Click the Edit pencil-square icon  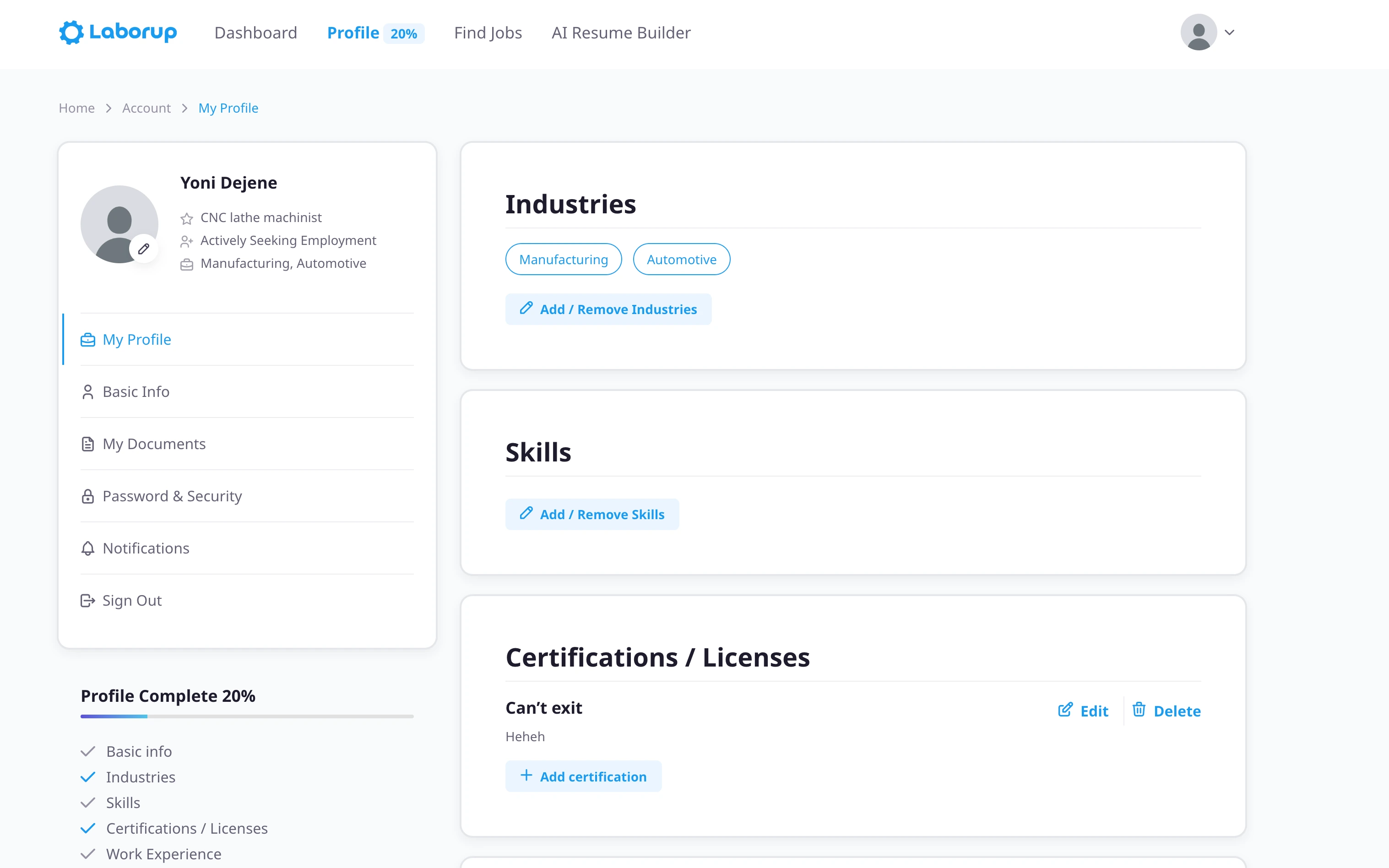click(x=1065, y=710)
